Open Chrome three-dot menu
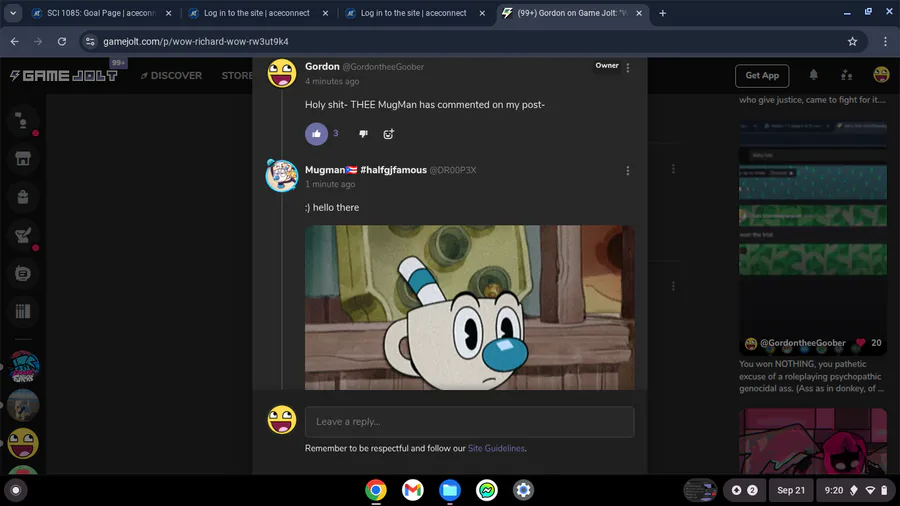 pyautogui.click(x=885, y=41)
